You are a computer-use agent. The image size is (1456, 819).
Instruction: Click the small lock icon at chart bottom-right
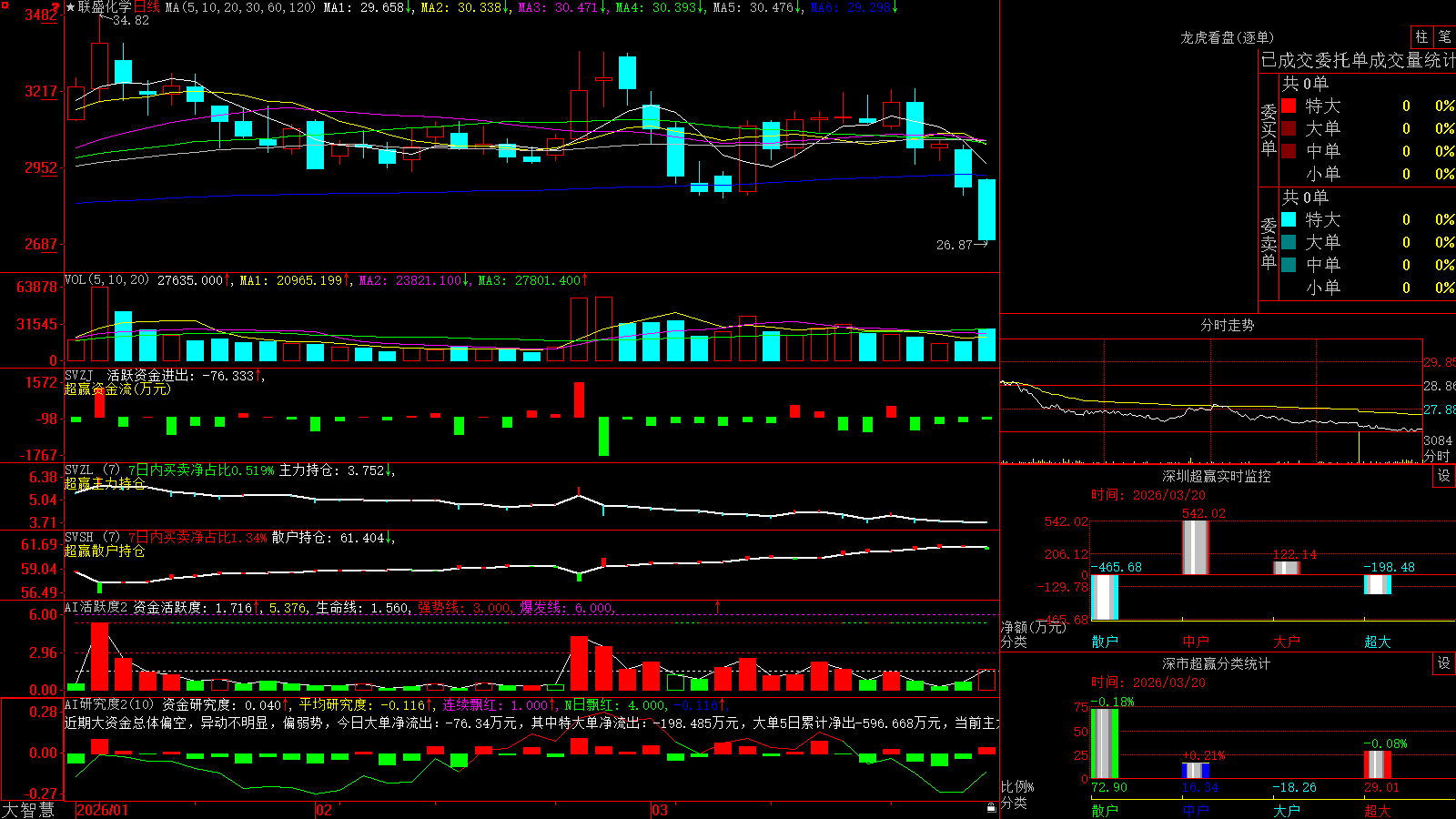pyautogui.click(x=992, y=807)
